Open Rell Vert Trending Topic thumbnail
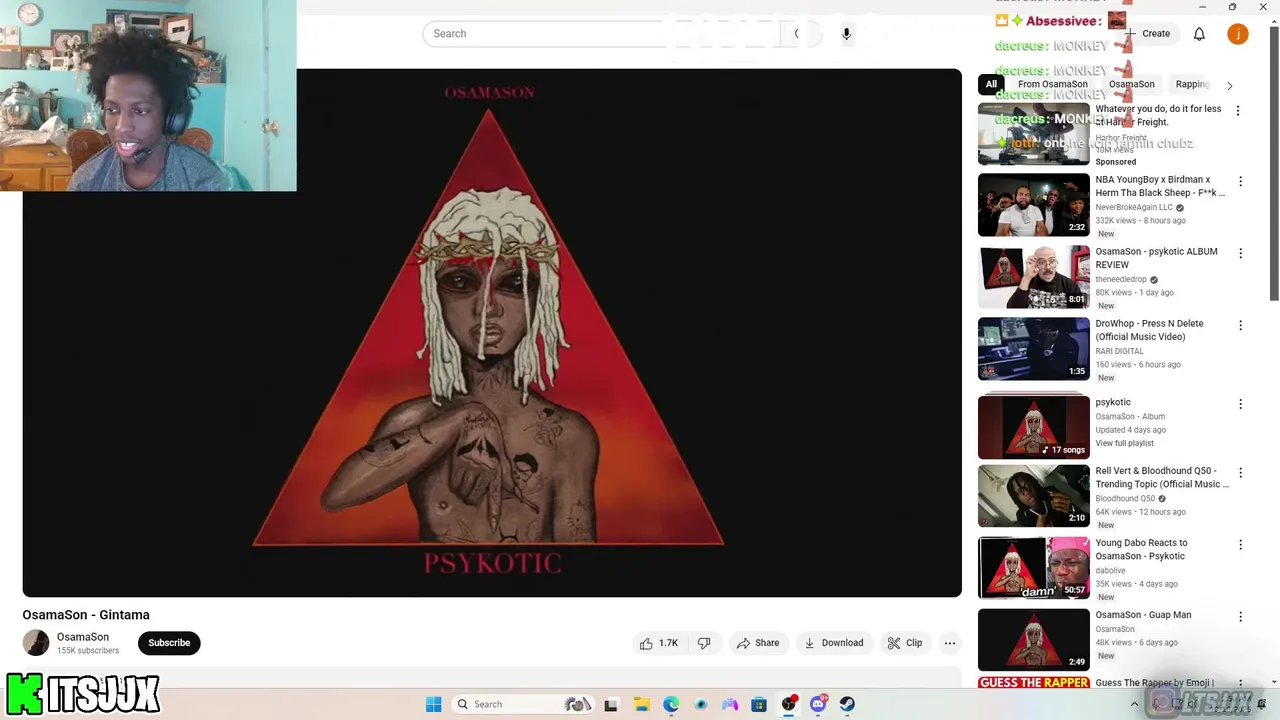The image size is (1280, 720). 1033,496
